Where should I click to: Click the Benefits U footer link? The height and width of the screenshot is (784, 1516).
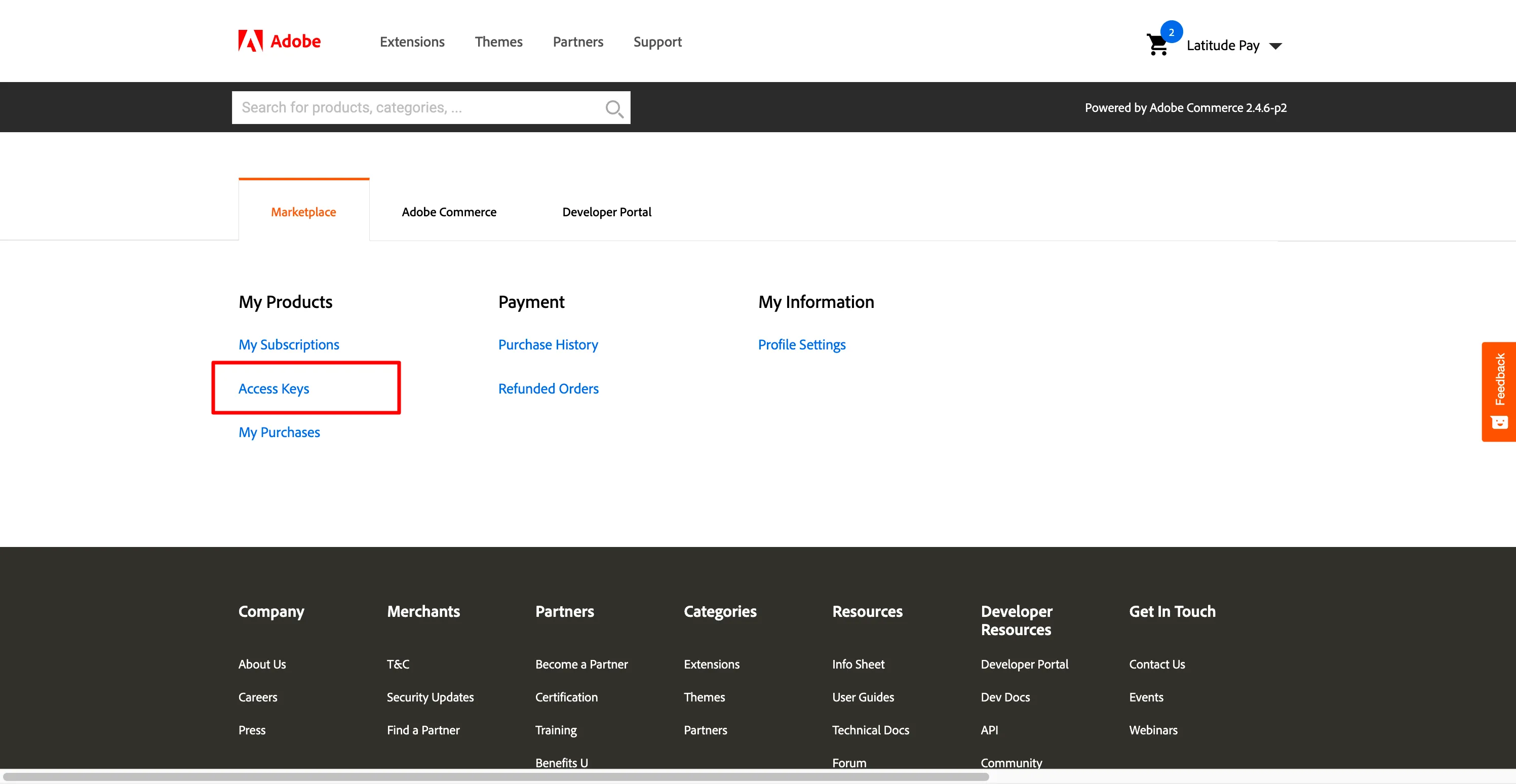click(561, 762)
